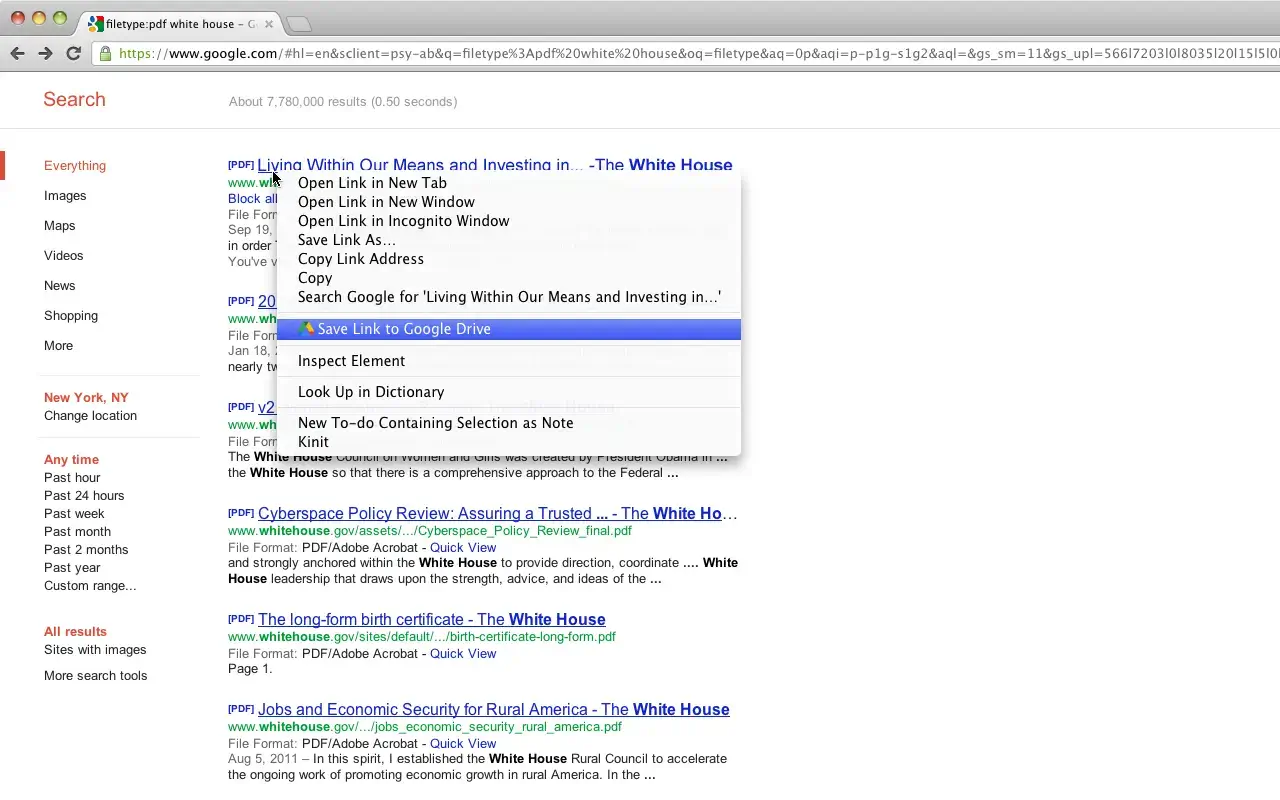Open the Custom range option
Image resolution: width=1280 pixels, height=800 pixels.
coord(90,585)
